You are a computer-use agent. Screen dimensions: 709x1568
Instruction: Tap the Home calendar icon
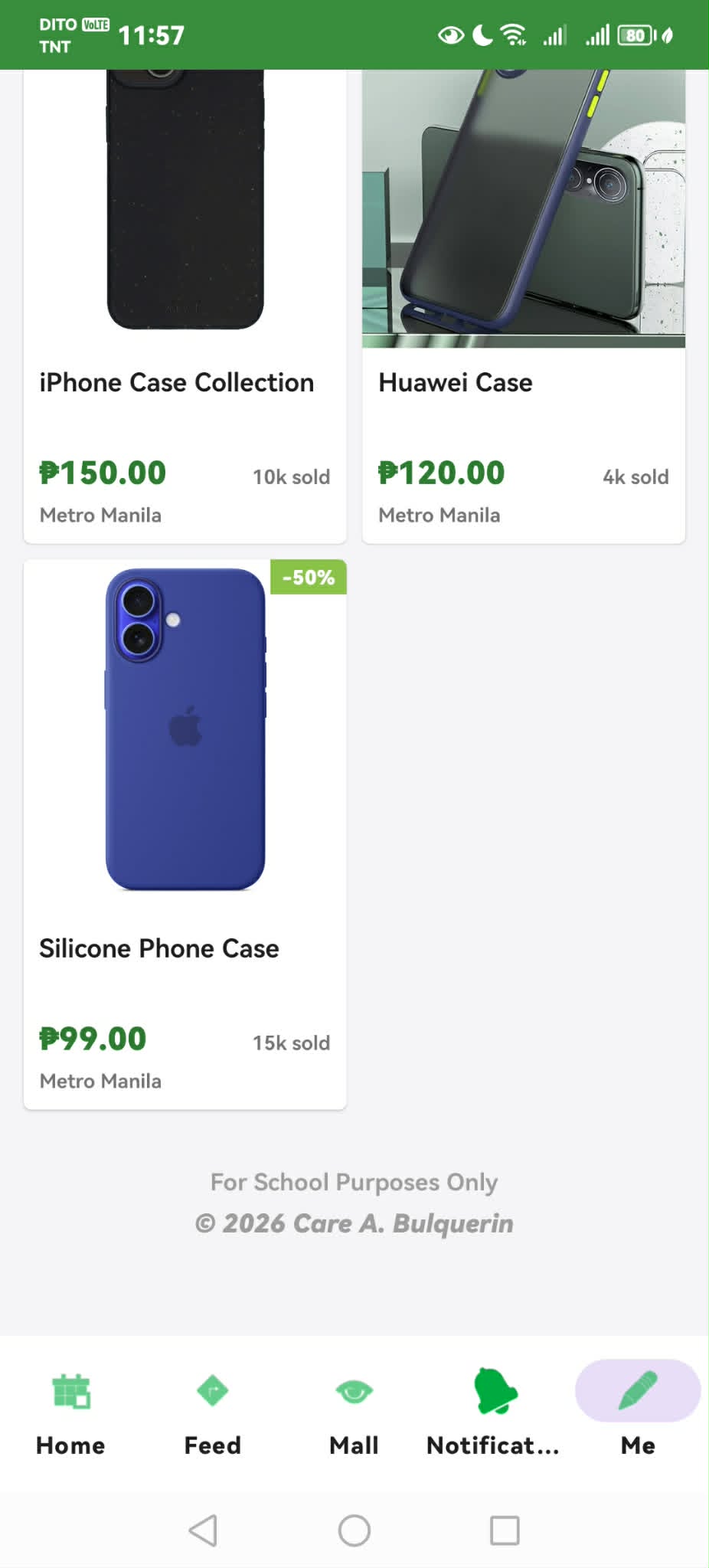(x=71, y=1391)
